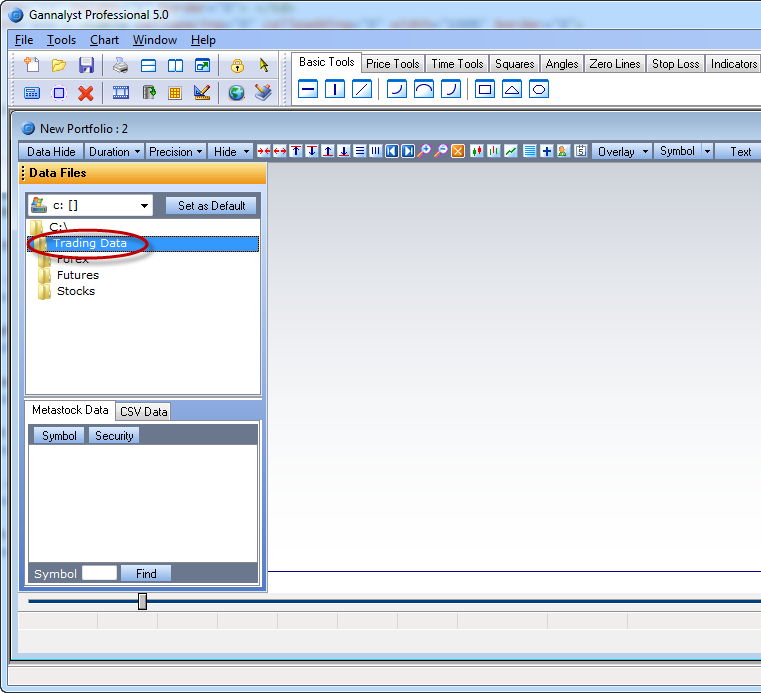Image resolution: width=761 pixels, height=693 pixels.
Task: Open the Precision dropdown
Action: click(176, 152)
